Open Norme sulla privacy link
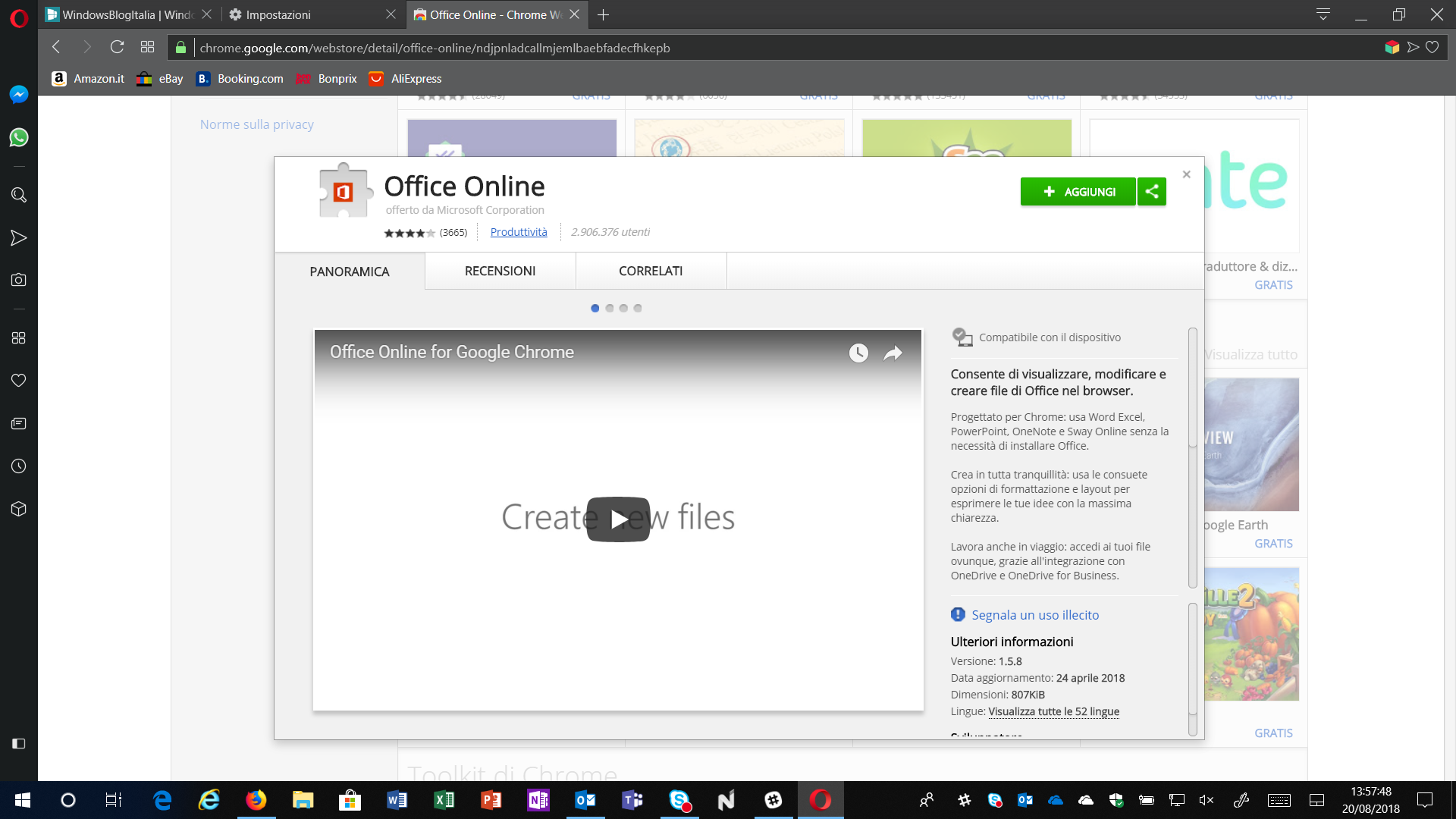The height and width of the screenshot is (819, 1456). coord(257,124)
